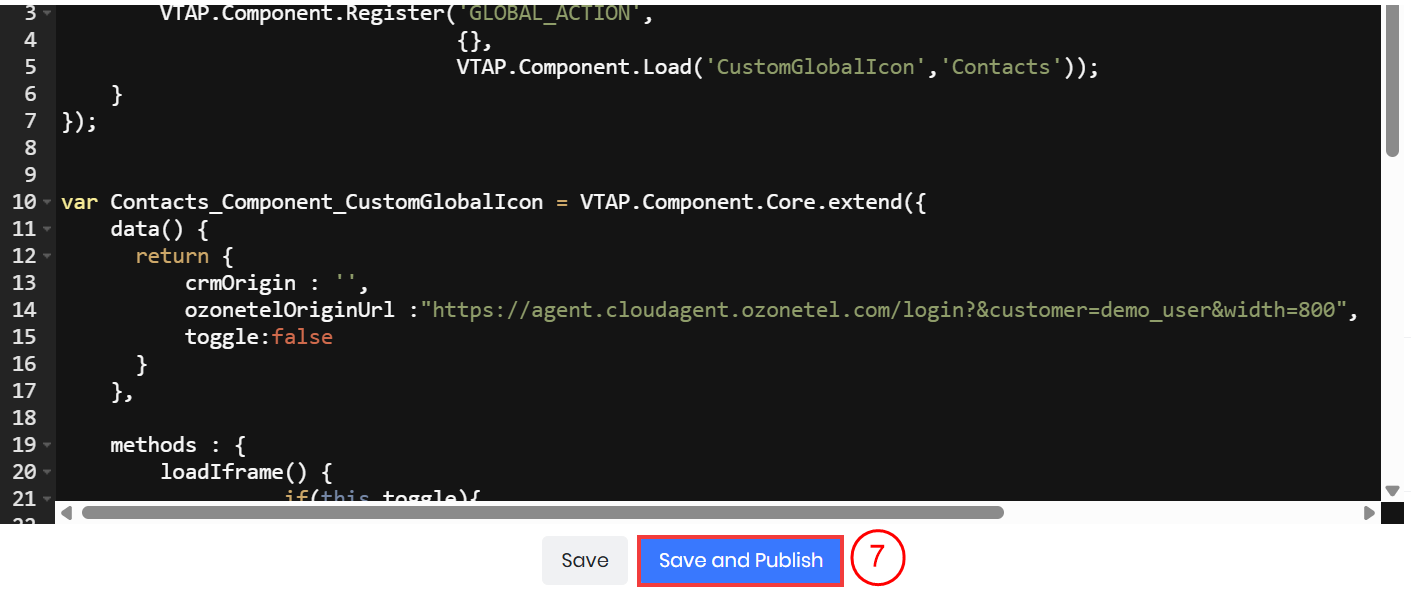Click the Contacts_Component_CustomGlobalIcon variable name

point(326,203)
